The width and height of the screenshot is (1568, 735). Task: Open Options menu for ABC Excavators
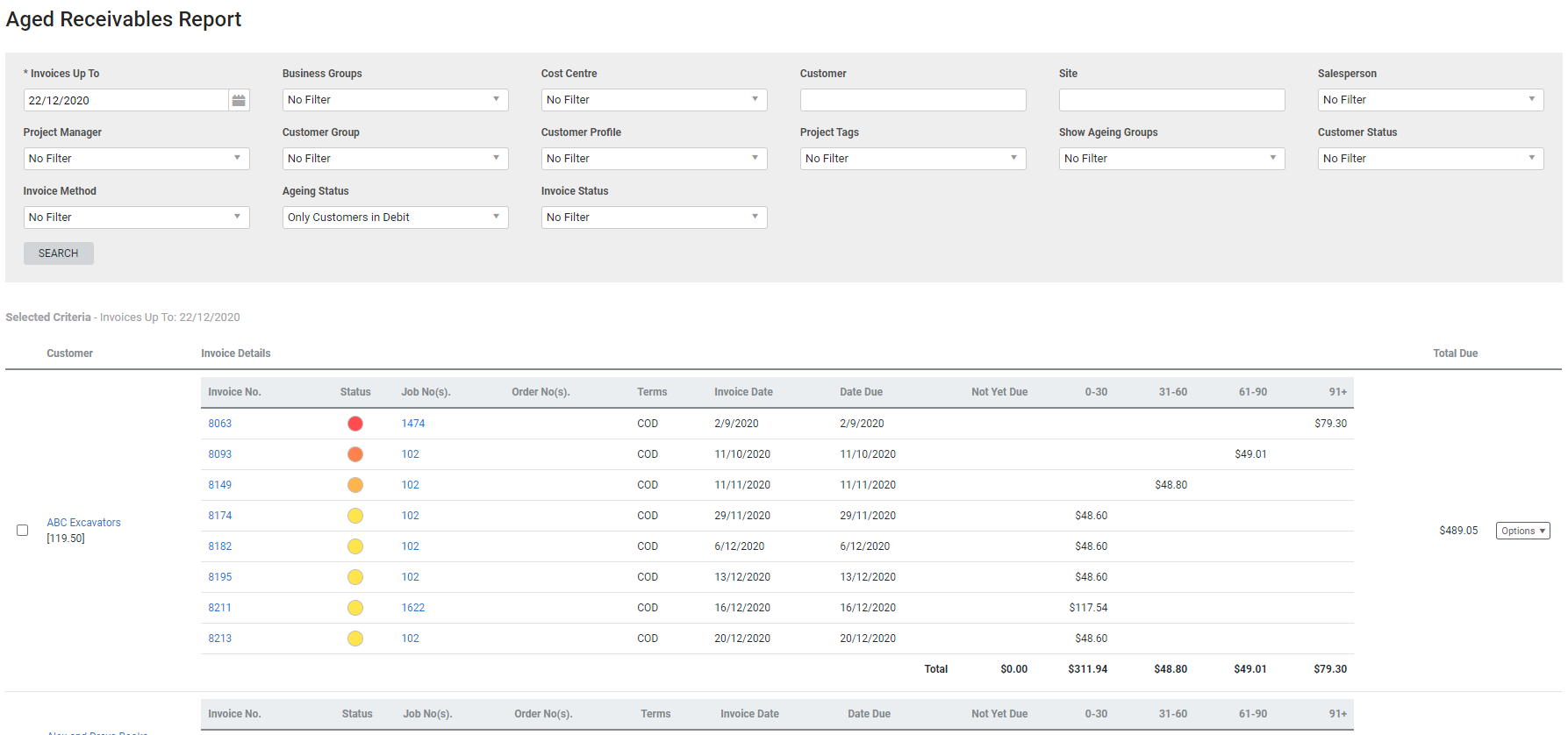click(x=1522, y=531)
